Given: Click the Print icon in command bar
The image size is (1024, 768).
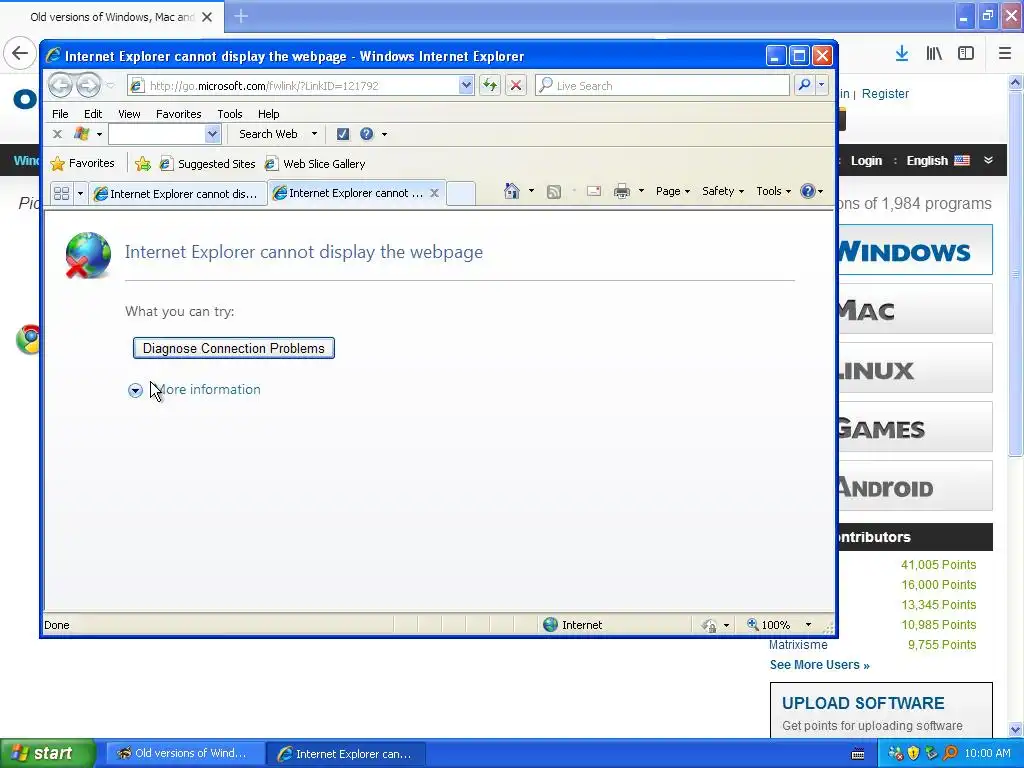Looking at the screenshot, I should [622, 191].
